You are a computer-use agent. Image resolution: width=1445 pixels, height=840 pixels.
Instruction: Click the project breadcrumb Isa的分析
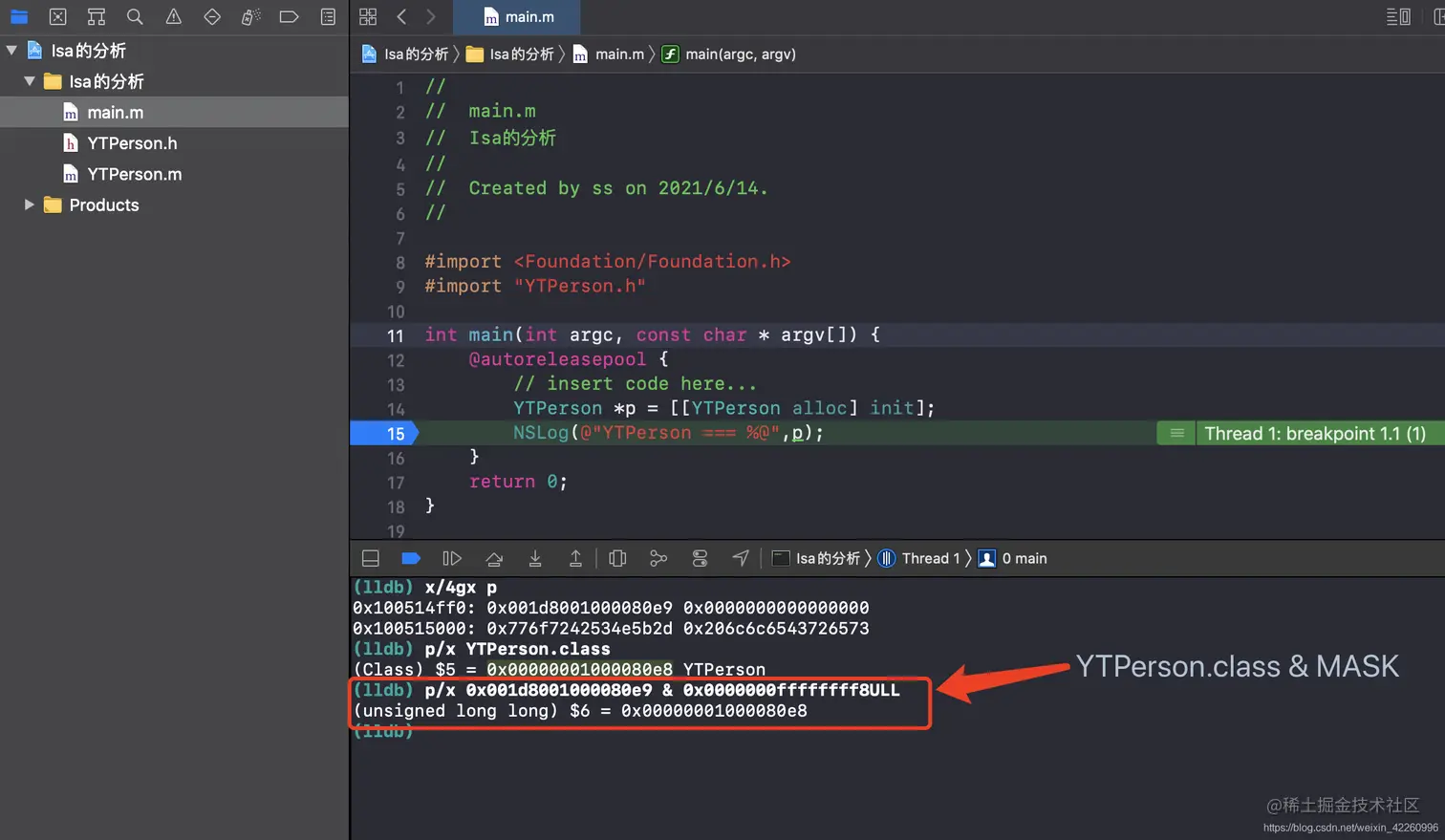point(405,54)
